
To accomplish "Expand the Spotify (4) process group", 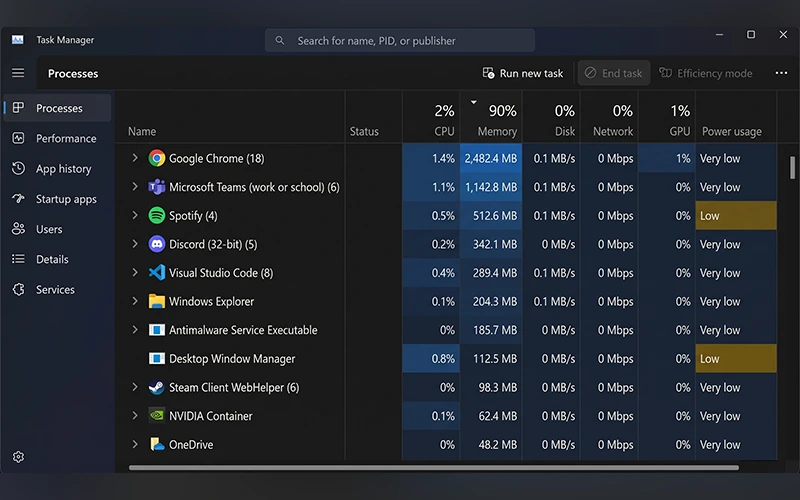I will pos(135,215).
